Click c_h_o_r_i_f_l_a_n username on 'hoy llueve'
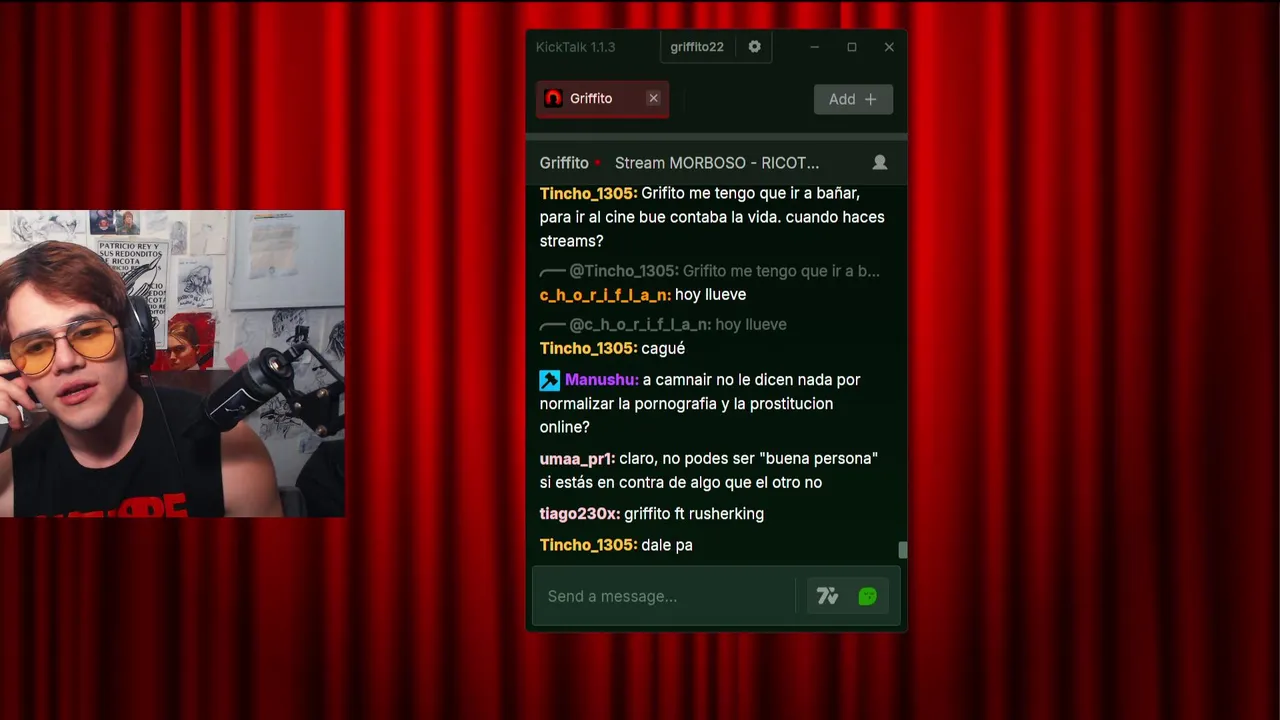The height and width of the screenshot is (720, 1280). coord(605,295)
